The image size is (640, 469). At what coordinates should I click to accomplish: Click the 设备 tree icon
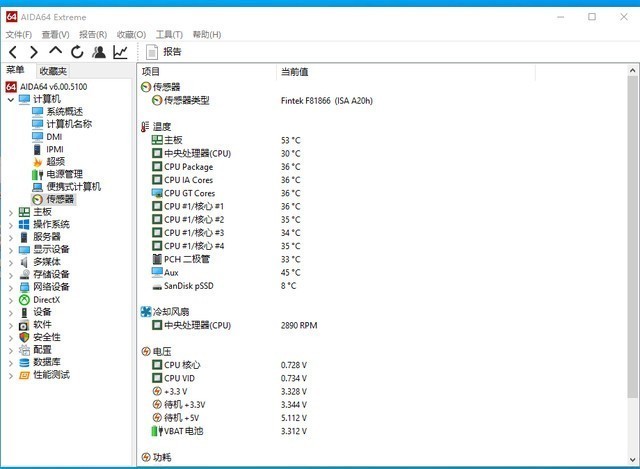tap(24, 312)
